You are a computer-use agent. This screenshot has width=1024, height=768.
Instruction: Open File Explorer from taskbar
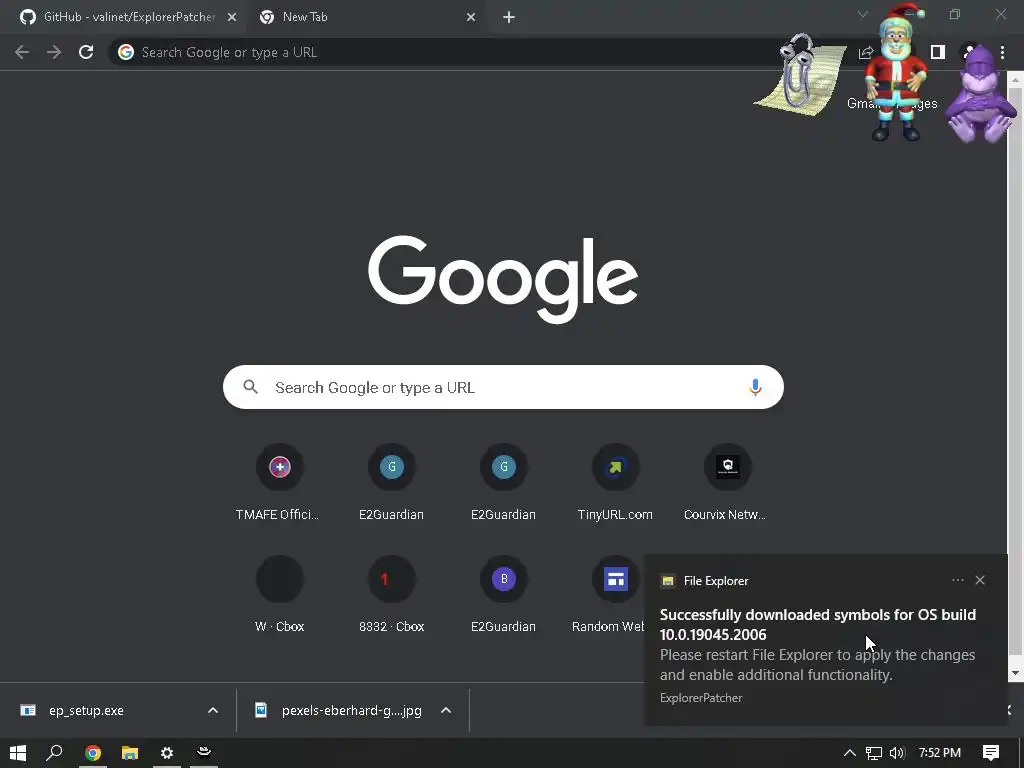(130, 753)
